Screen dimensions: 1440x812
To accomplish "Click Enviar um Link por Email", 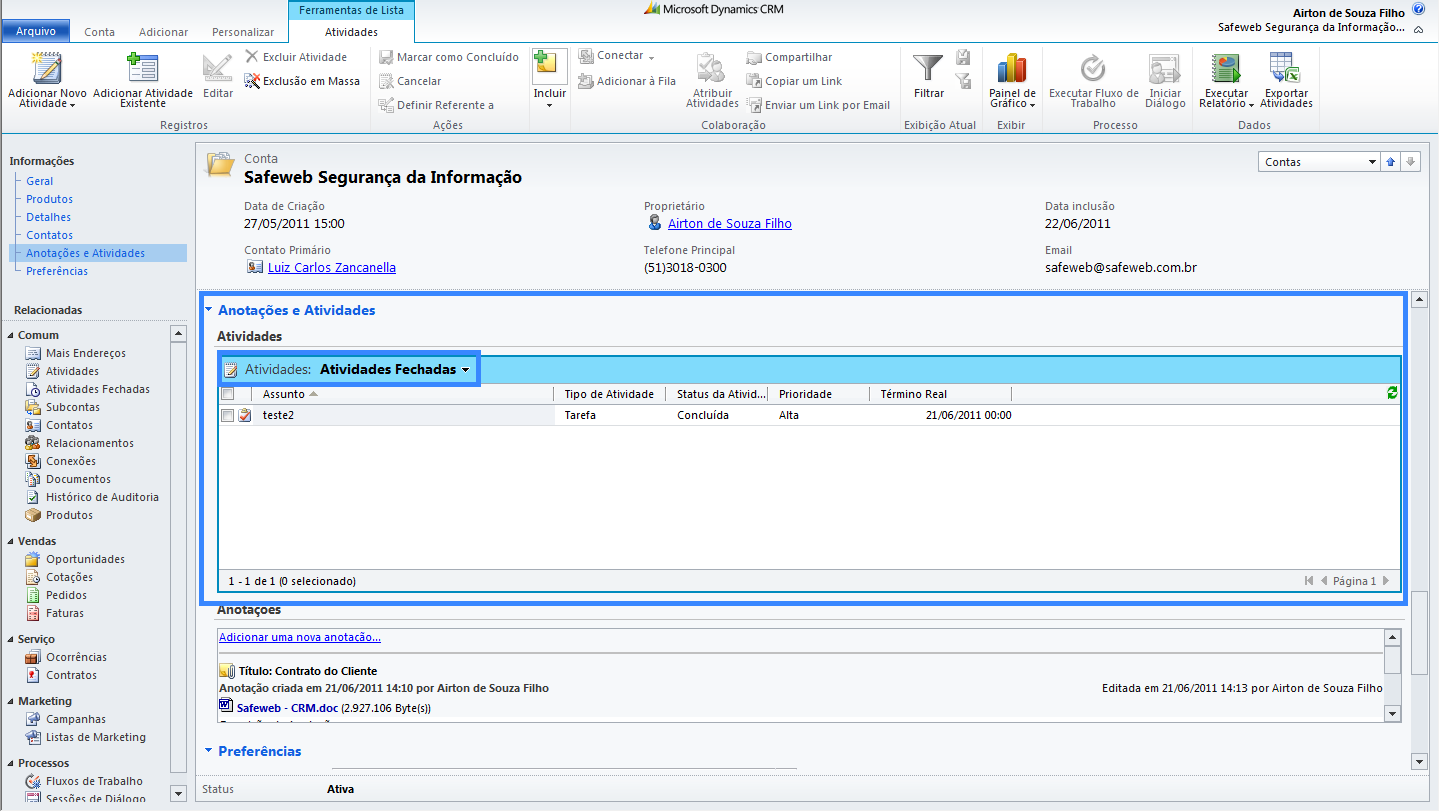I will (x=818, y=105).
